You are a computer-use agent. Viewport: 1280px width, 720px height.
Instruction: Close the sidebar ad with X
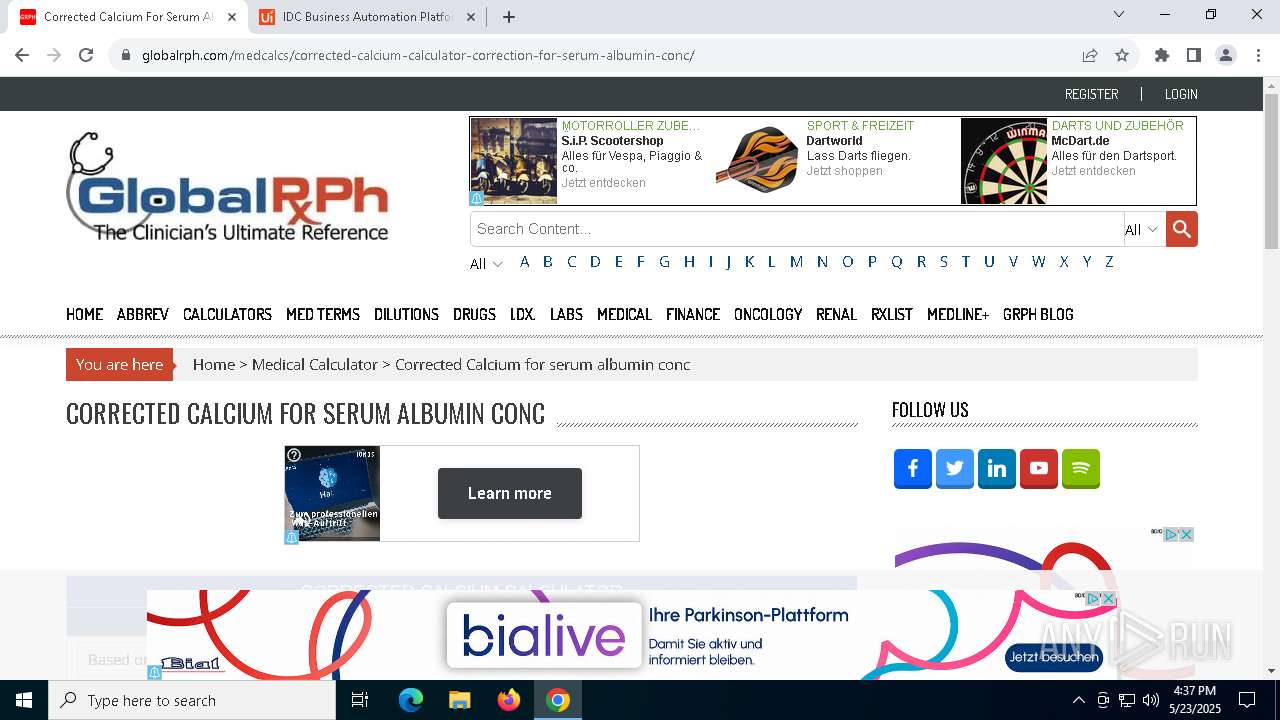1186,535
